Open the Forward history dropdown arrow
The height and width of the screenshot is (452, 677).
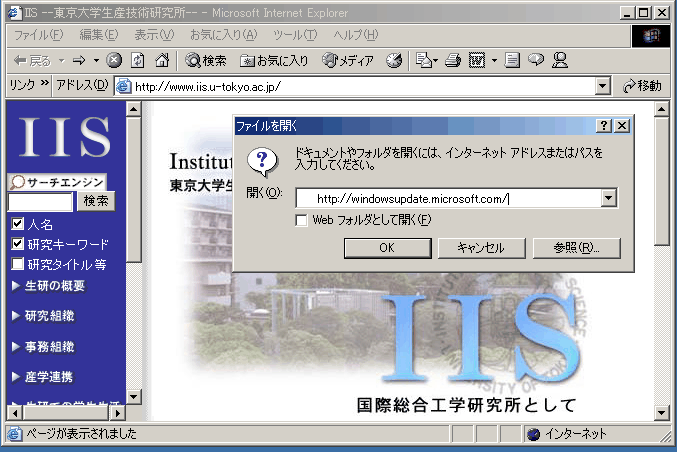click(x=96, y=60)
